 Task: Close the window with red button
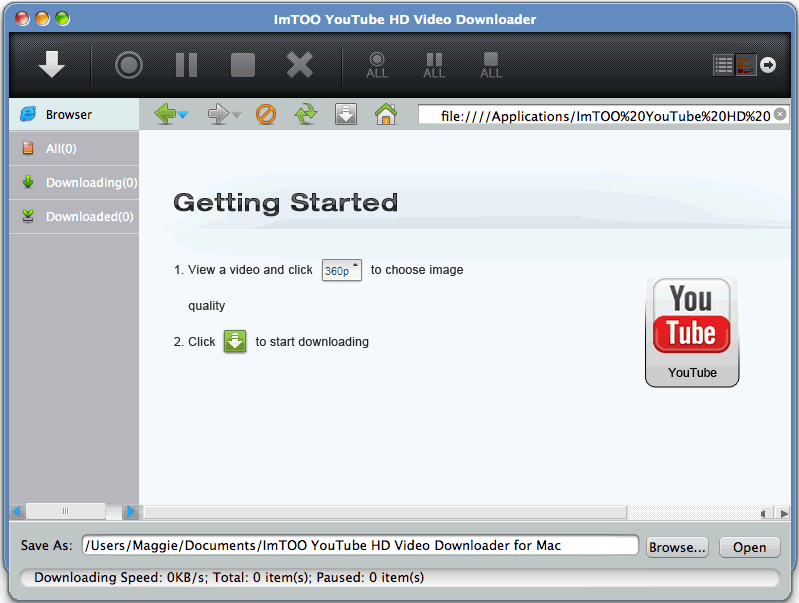coord(22,19)
